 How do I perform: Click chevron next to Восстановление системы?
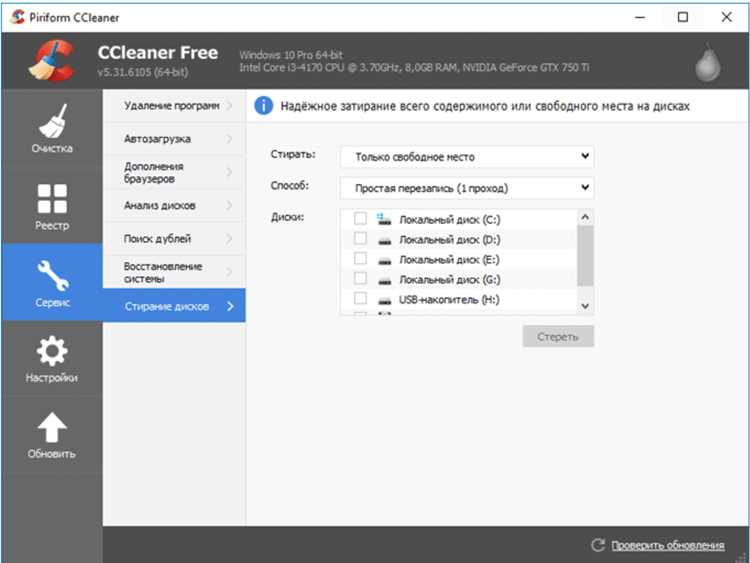(x=230, y=272)
